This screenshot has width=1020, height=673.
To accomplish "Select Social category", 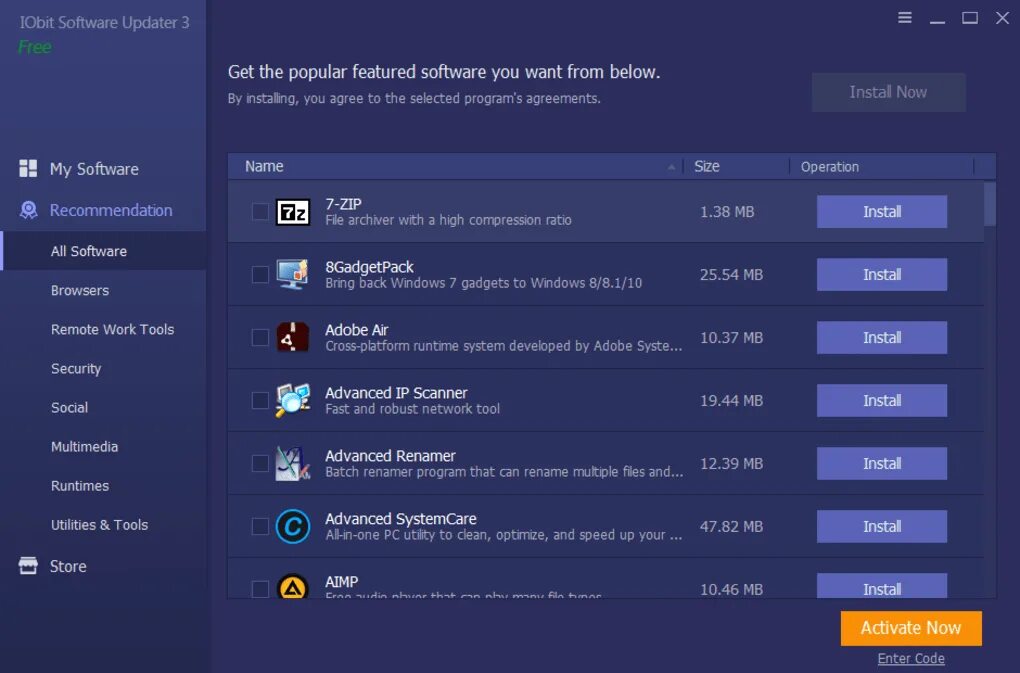I will tap(70, 407).
